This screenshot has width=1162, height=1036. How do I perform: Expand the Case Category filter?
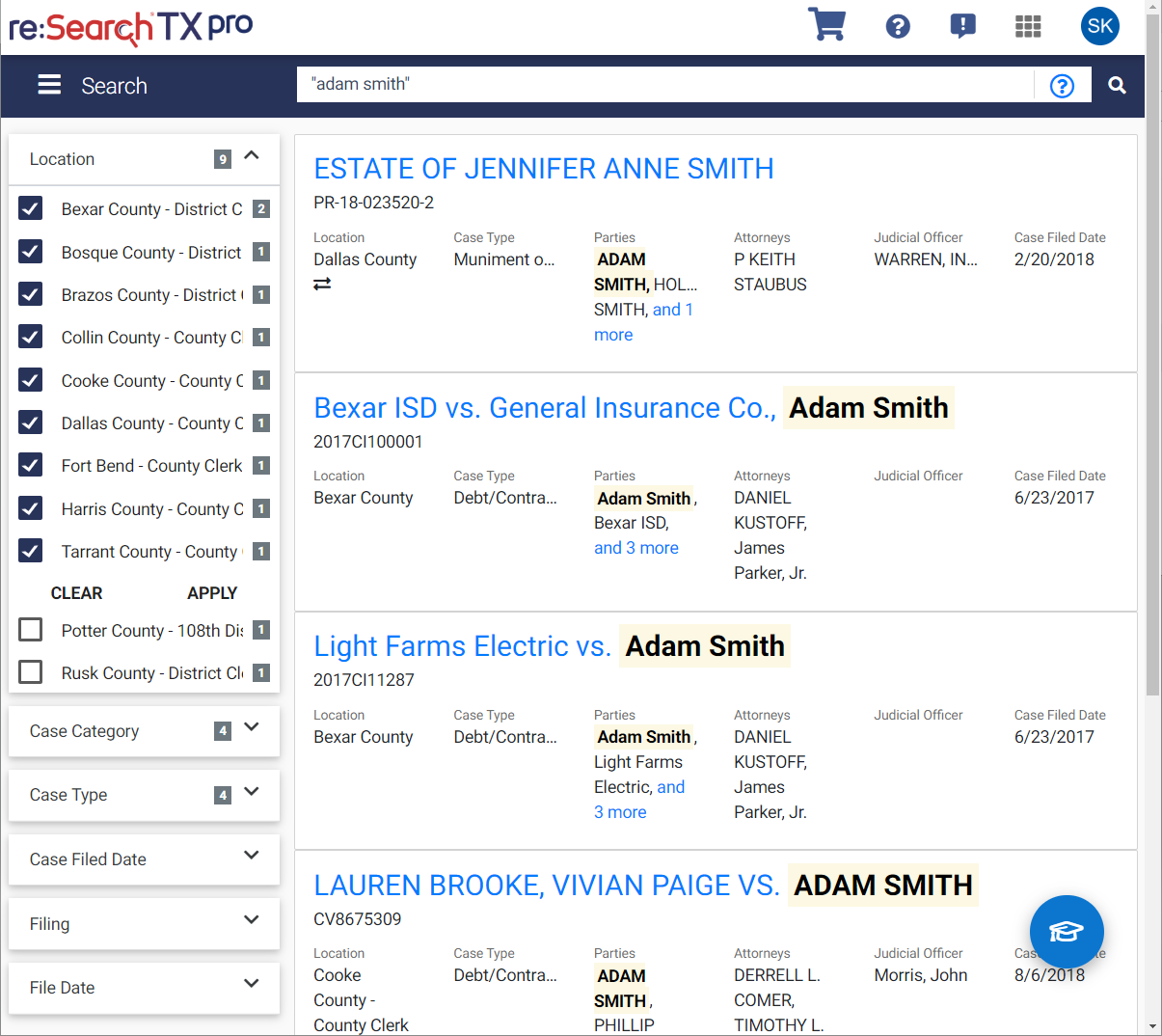(x=252, y=727)
